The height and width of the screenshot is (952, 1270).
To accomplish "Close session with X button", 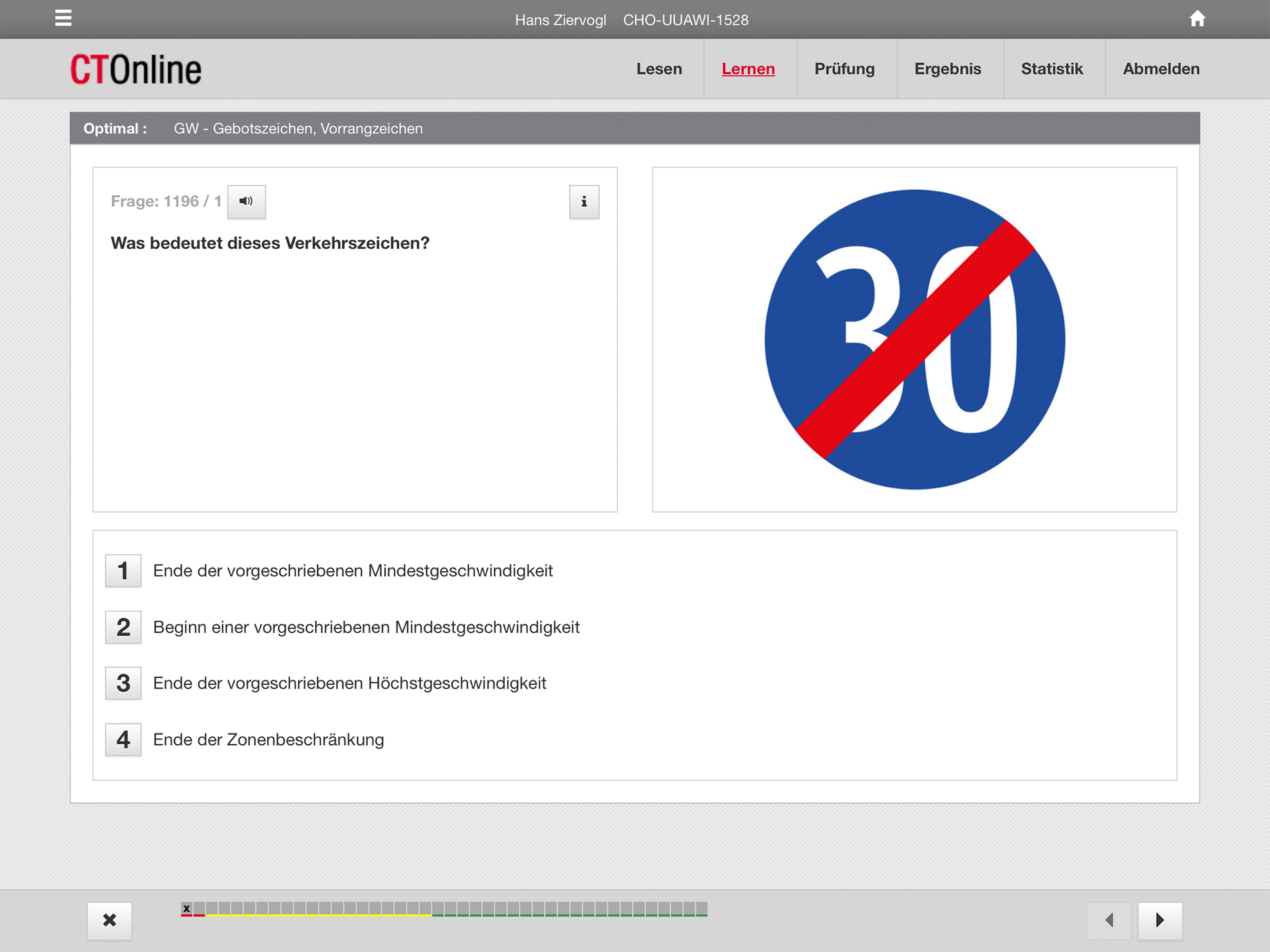I will (x=110, y=920).
